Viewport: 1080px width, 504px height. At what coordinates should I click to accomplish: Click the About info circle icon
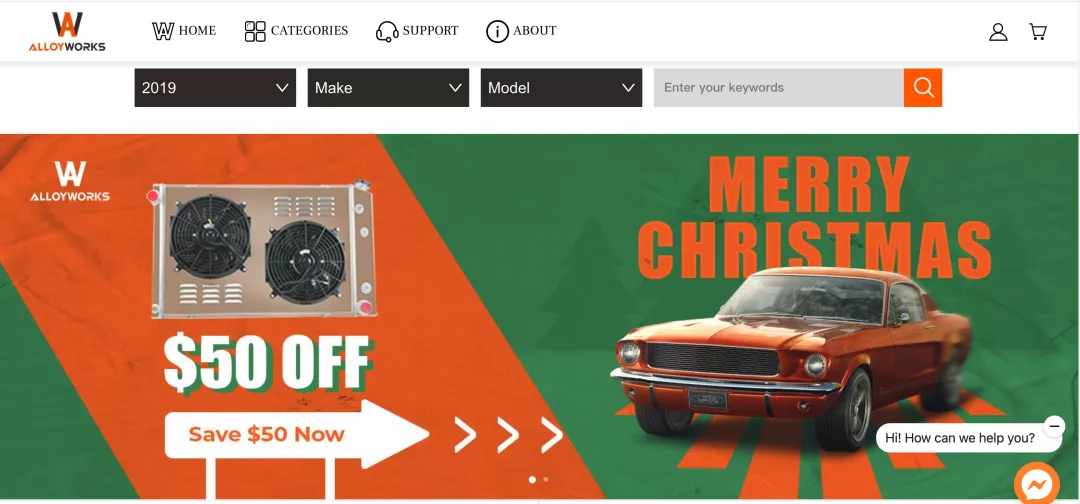(497, 31)
